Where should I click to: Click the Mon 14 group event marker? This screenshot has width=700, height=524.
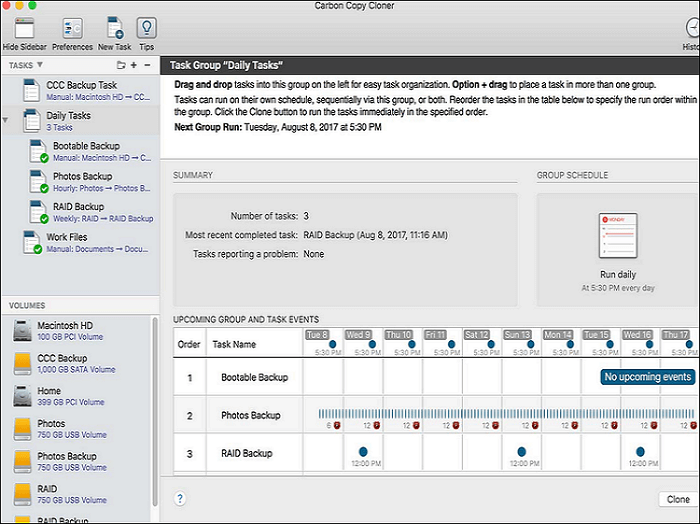pos(570,344)
